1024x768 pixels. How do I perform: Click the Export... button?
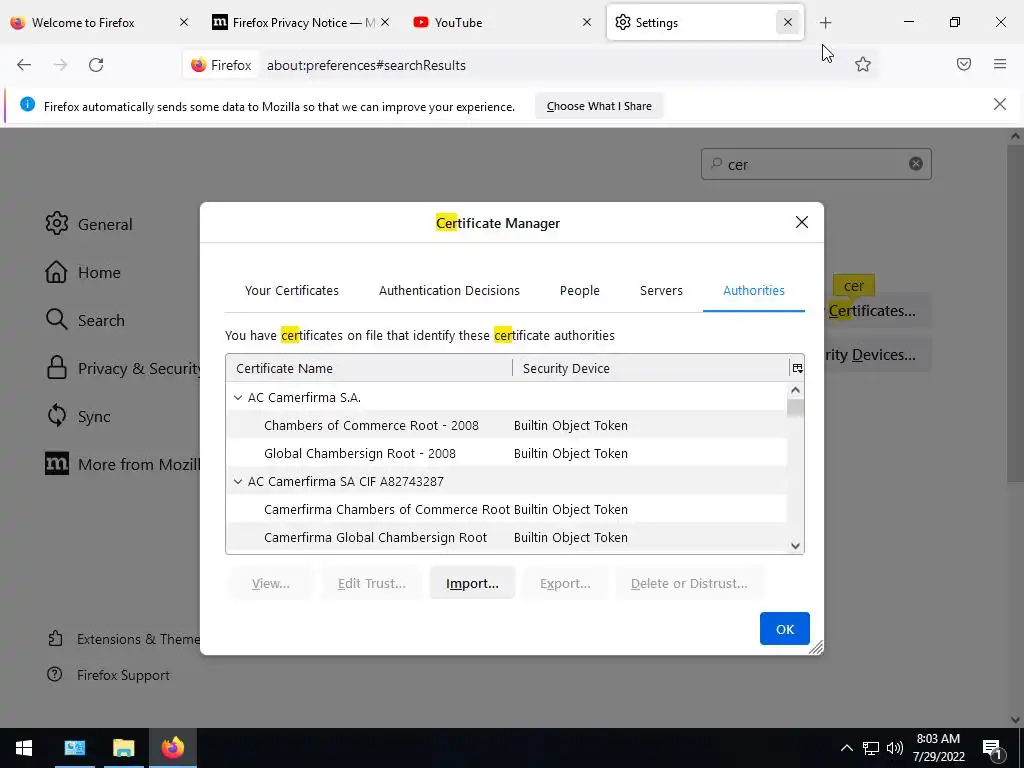(565, 583)
